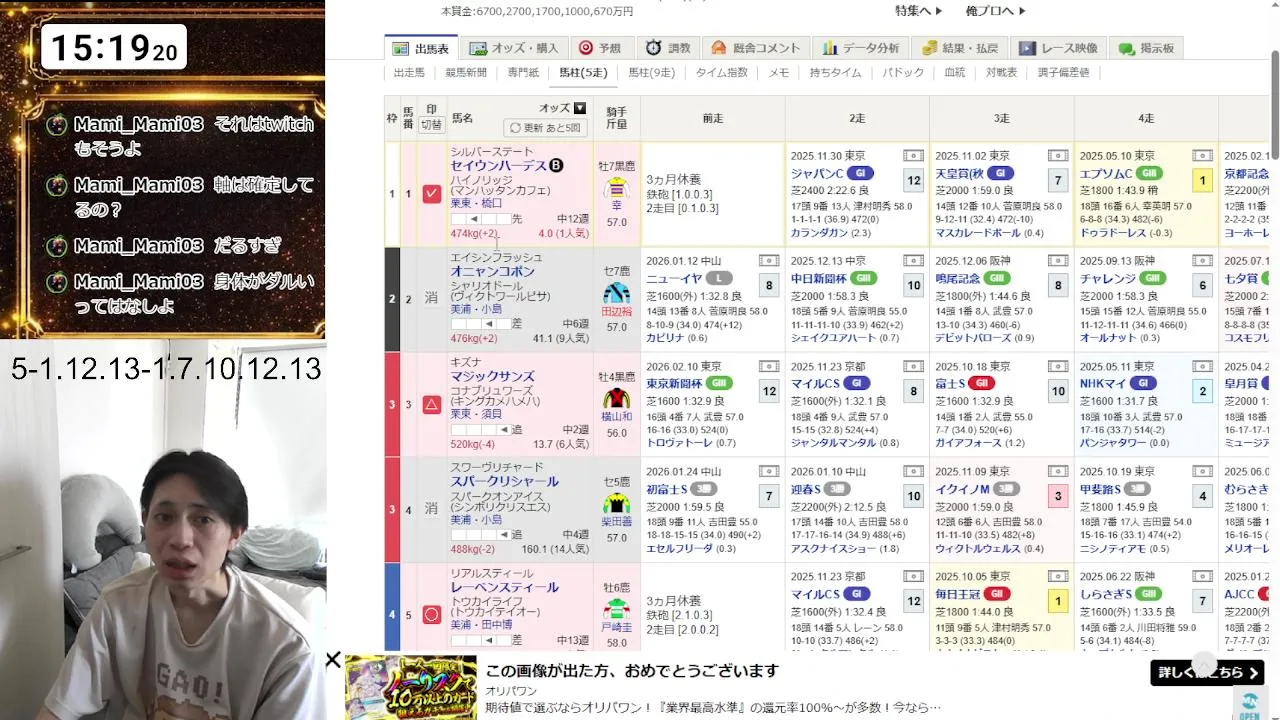Image resolution: width=1280 pixels, height=720 pixels.
Task: Click the 更新 あと5回 refresh button
Action: coord(545,128)
